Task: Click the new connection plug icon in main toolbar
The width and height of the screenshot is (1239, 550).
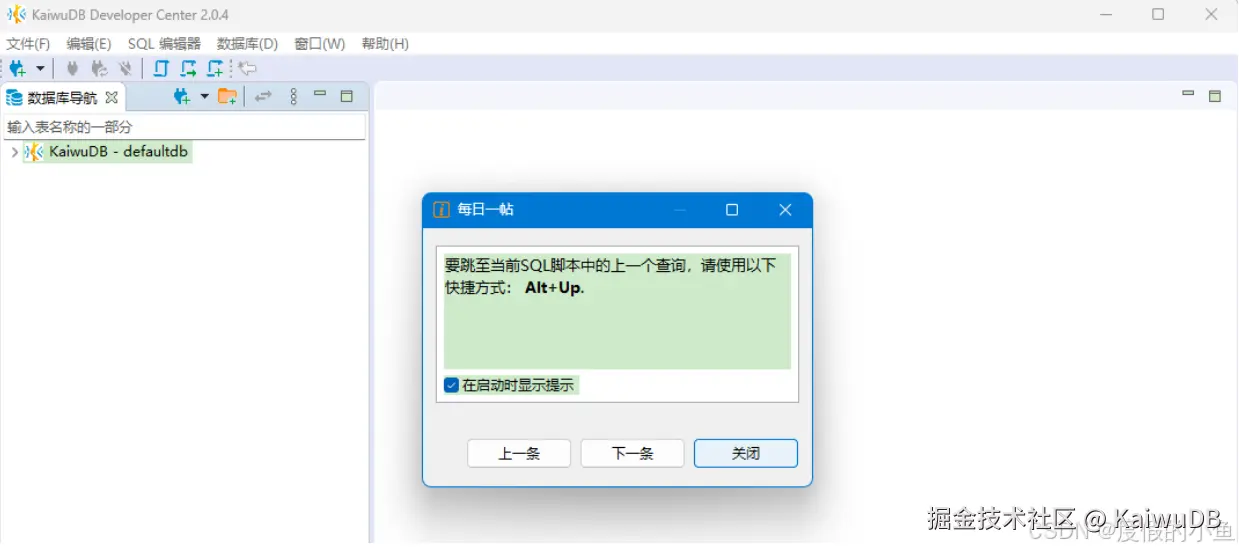Action: click(x=18, y=68)
